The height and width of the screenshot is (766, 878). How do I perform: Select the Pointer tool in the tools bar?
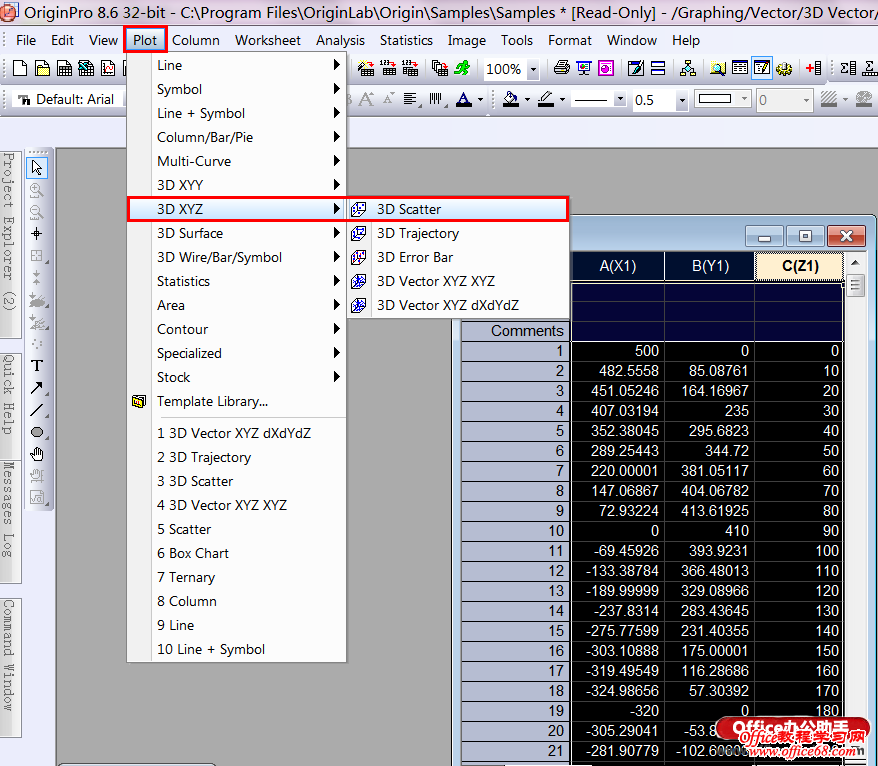(37, 167)
